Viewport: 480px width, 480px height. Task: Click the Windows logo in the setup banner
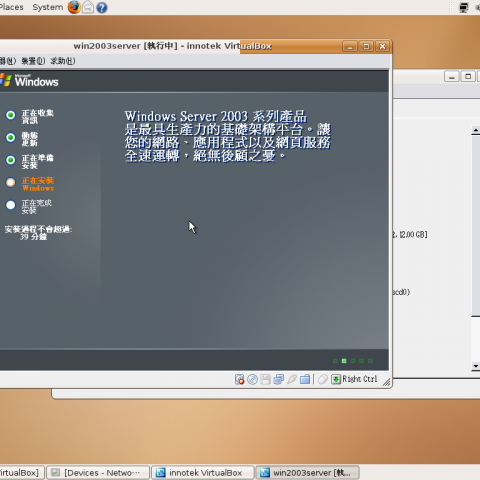click(6, 80)
